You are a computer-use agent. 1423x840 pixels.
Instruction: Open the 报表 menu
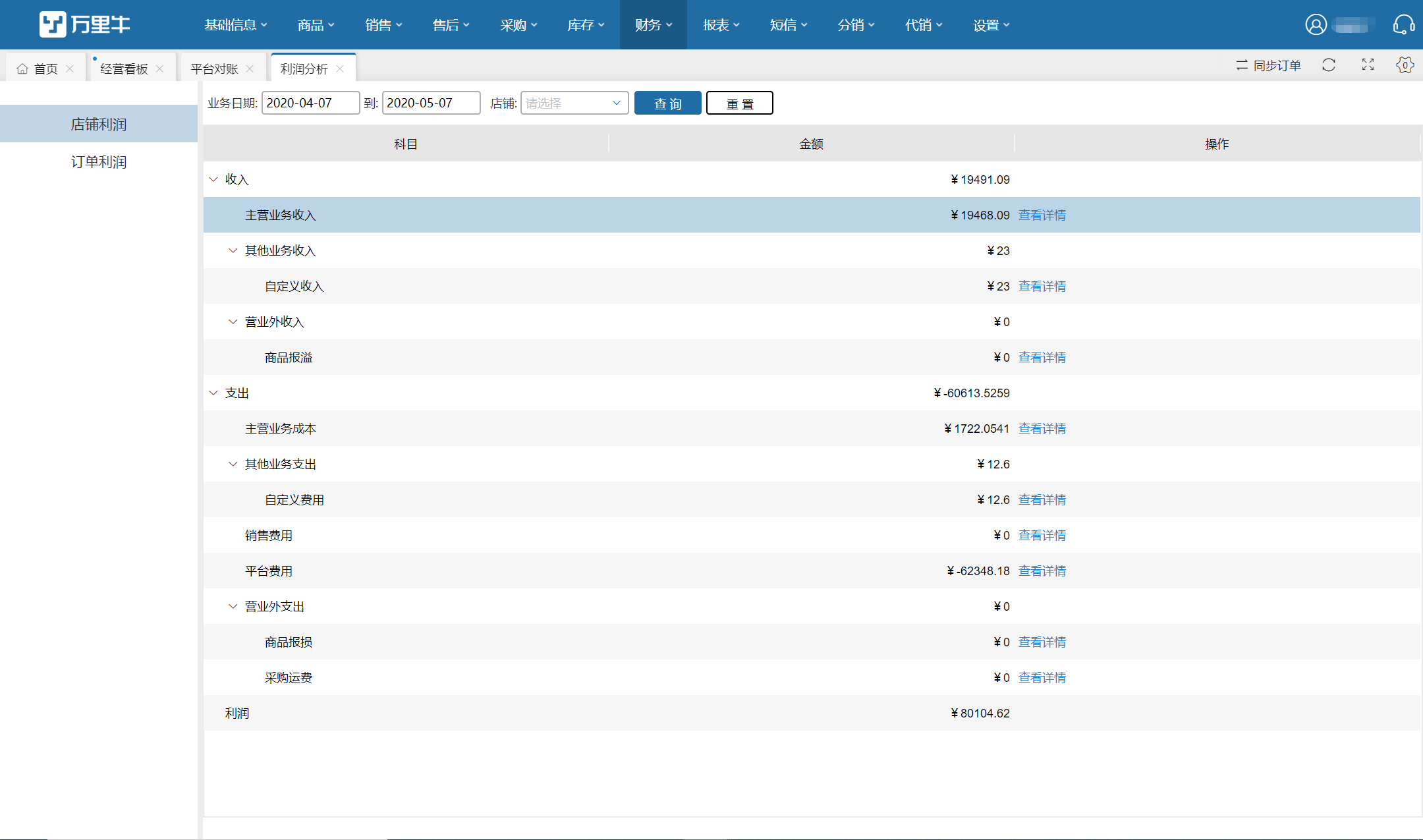[x=721, y=25]
